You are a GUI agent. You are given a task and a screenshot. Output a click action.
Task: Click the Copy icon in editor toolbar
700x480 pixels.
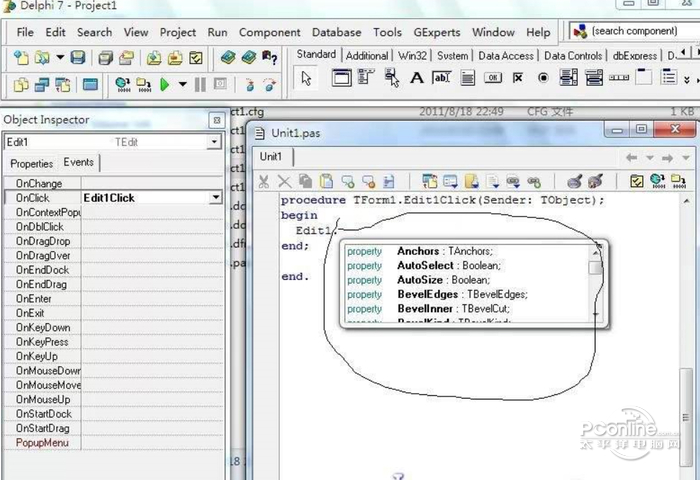coord(305,181)
